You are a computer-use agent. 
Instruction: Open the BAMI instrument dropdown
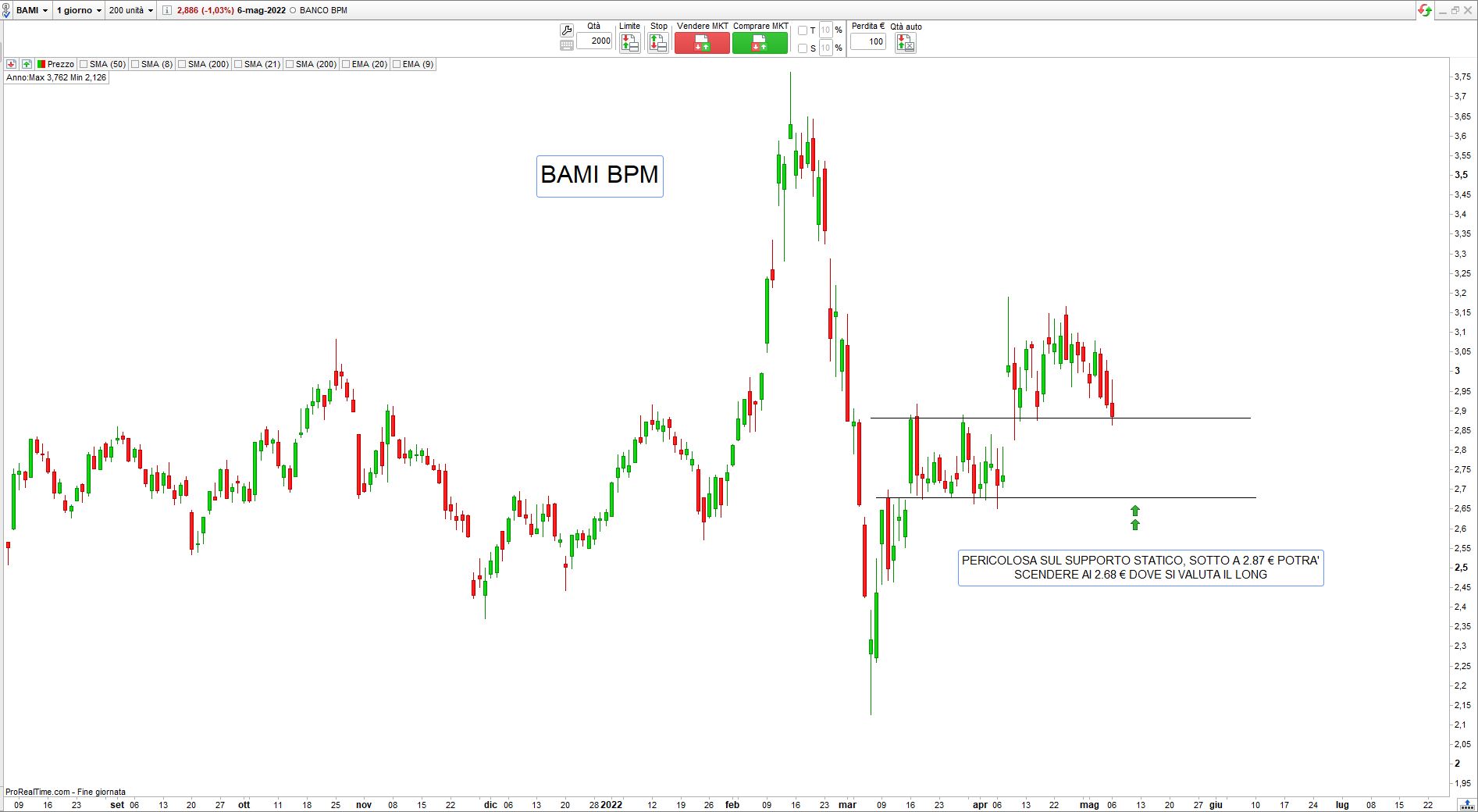point(32,10)
